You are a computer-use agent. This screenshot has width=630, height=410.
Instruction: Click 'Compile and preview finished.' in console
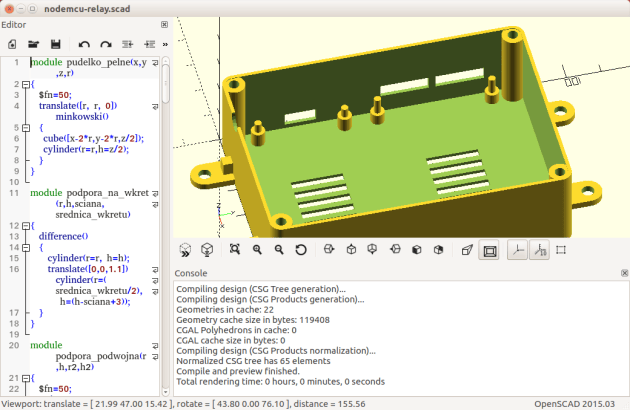click(x=238, y=371)
